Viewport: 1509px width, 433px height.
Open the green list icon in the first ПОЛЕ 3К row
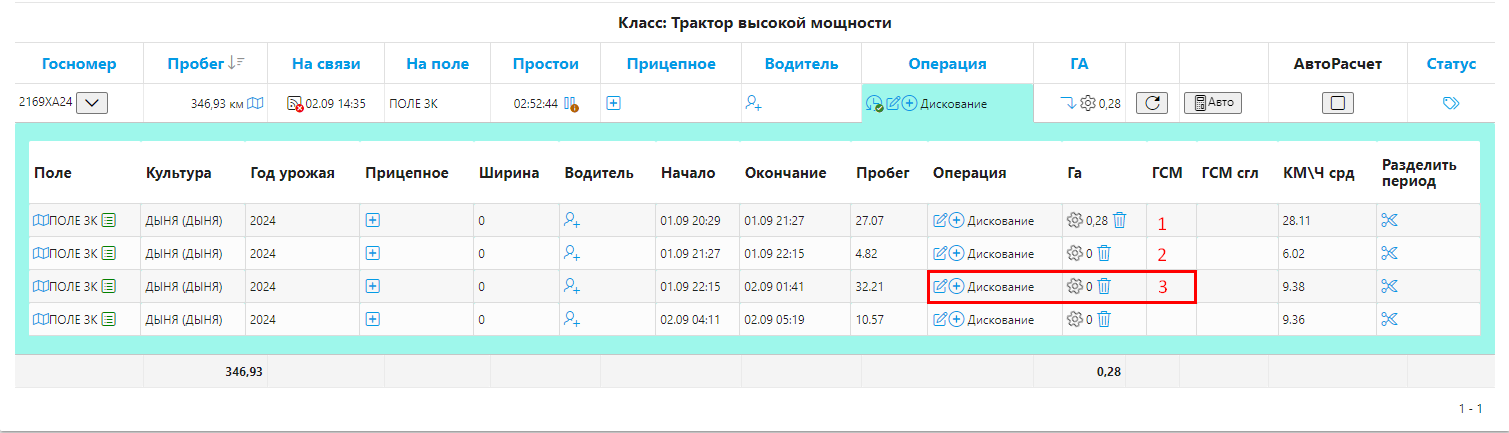(109, 220)
